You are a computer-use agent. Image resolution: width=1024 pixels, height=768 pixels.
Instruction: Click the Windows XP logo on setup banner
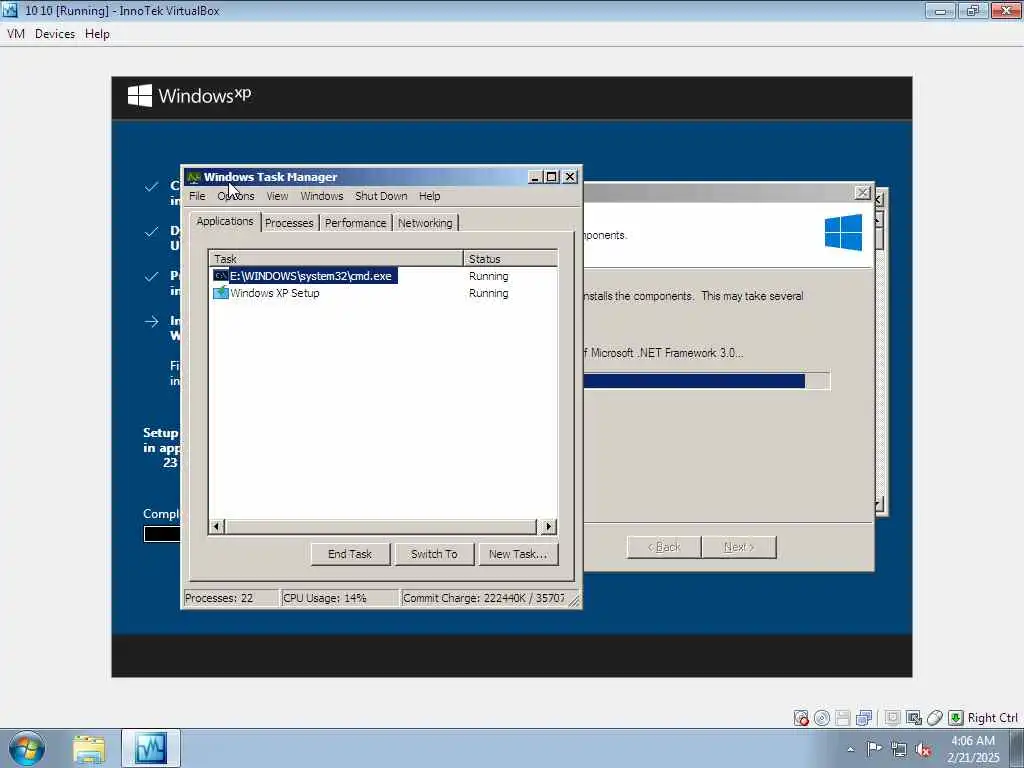tap(189, 96)
